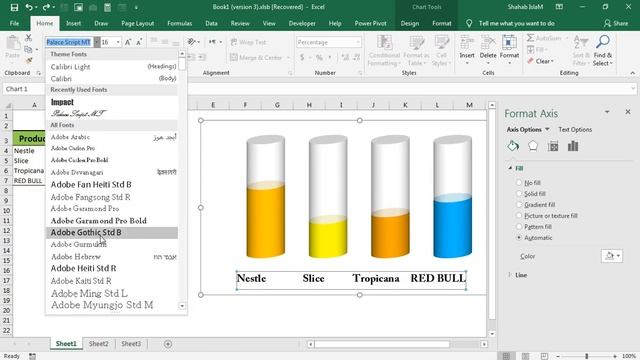
Task: Click the accounting dollar format icon
Action: coord(302,58)
